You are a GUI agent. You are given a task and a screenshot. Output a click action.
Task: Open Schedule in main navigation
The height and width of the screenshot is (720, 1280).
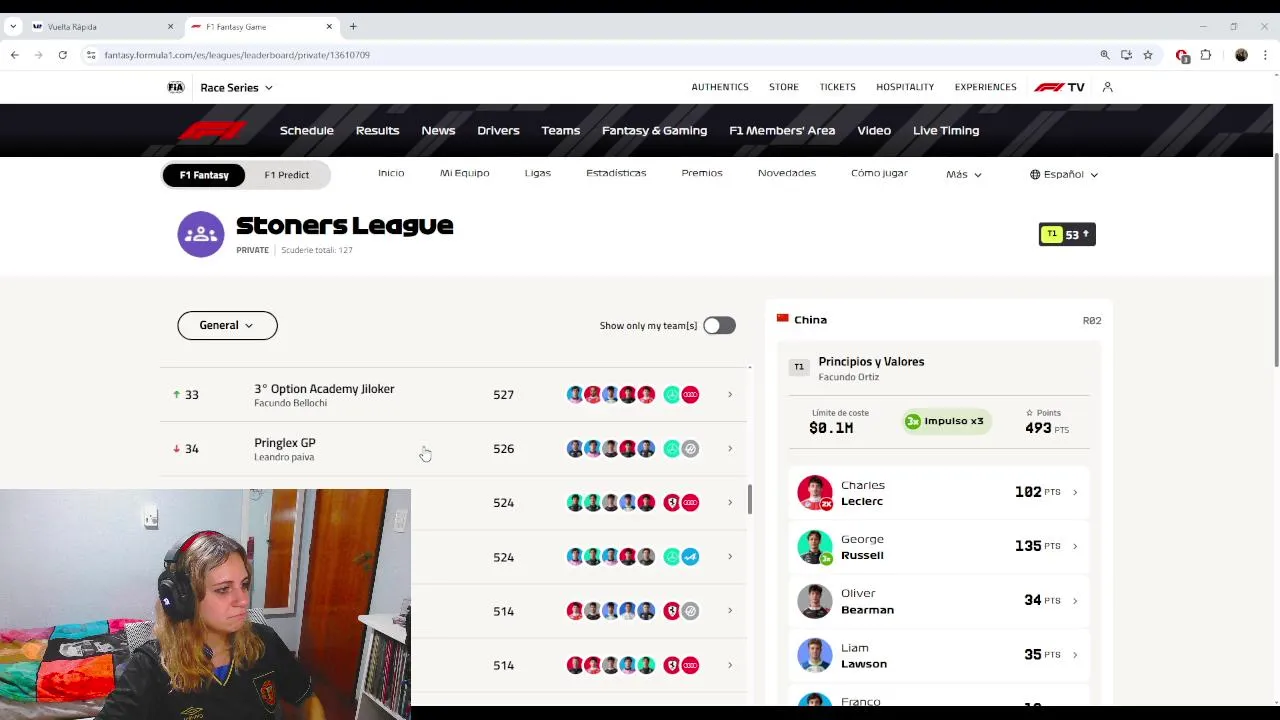pyautogui.click(x=307, y=131)
